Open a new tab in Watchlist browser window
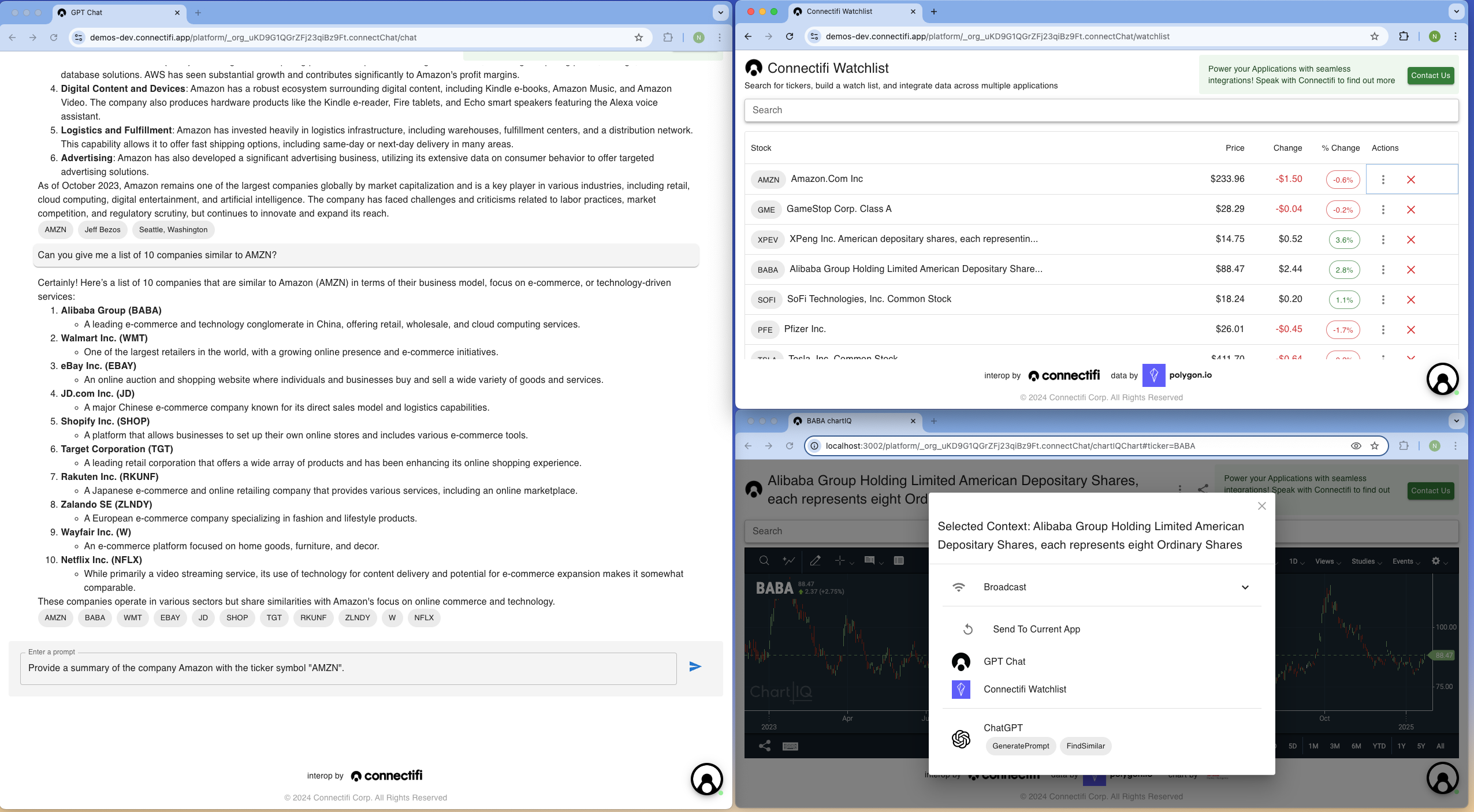This screenshot has height=812, width=1474. (x=933, y=11)
